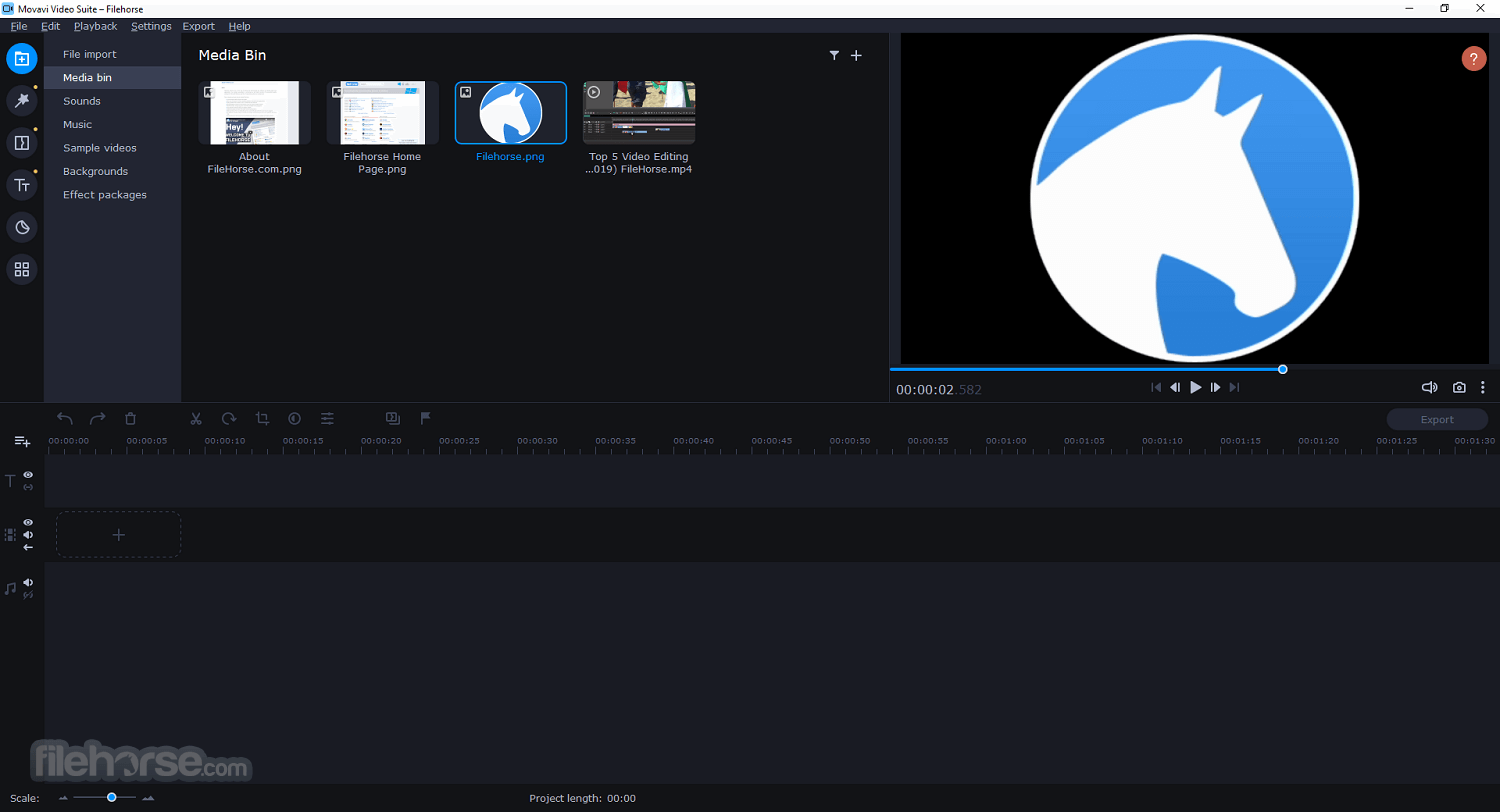Toggle video track arrow icon

tap(28, 547)
